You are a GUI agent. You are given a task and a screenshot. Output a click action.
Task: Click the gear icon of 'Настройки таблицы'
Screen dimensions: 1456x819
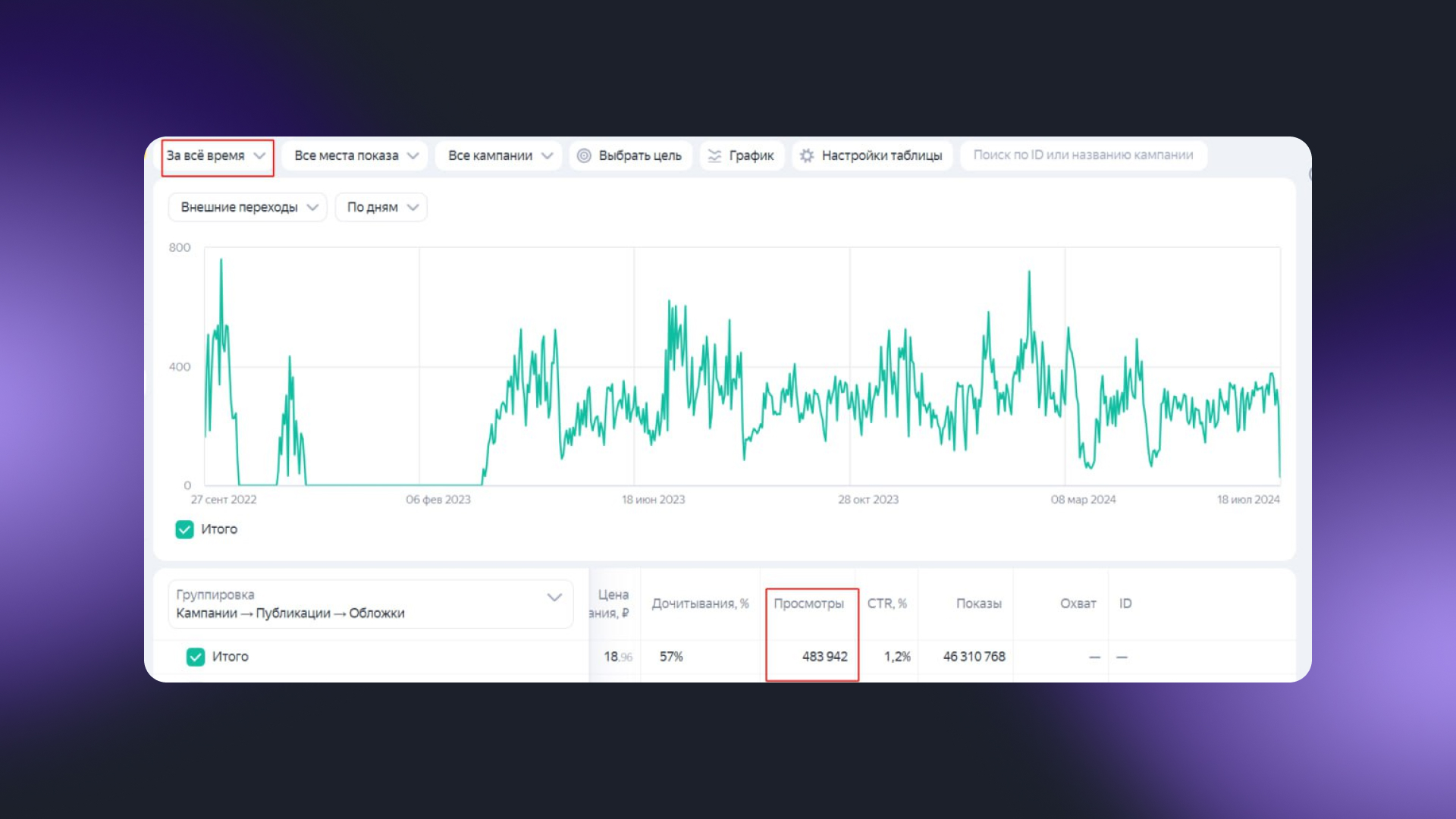point(807,156)
